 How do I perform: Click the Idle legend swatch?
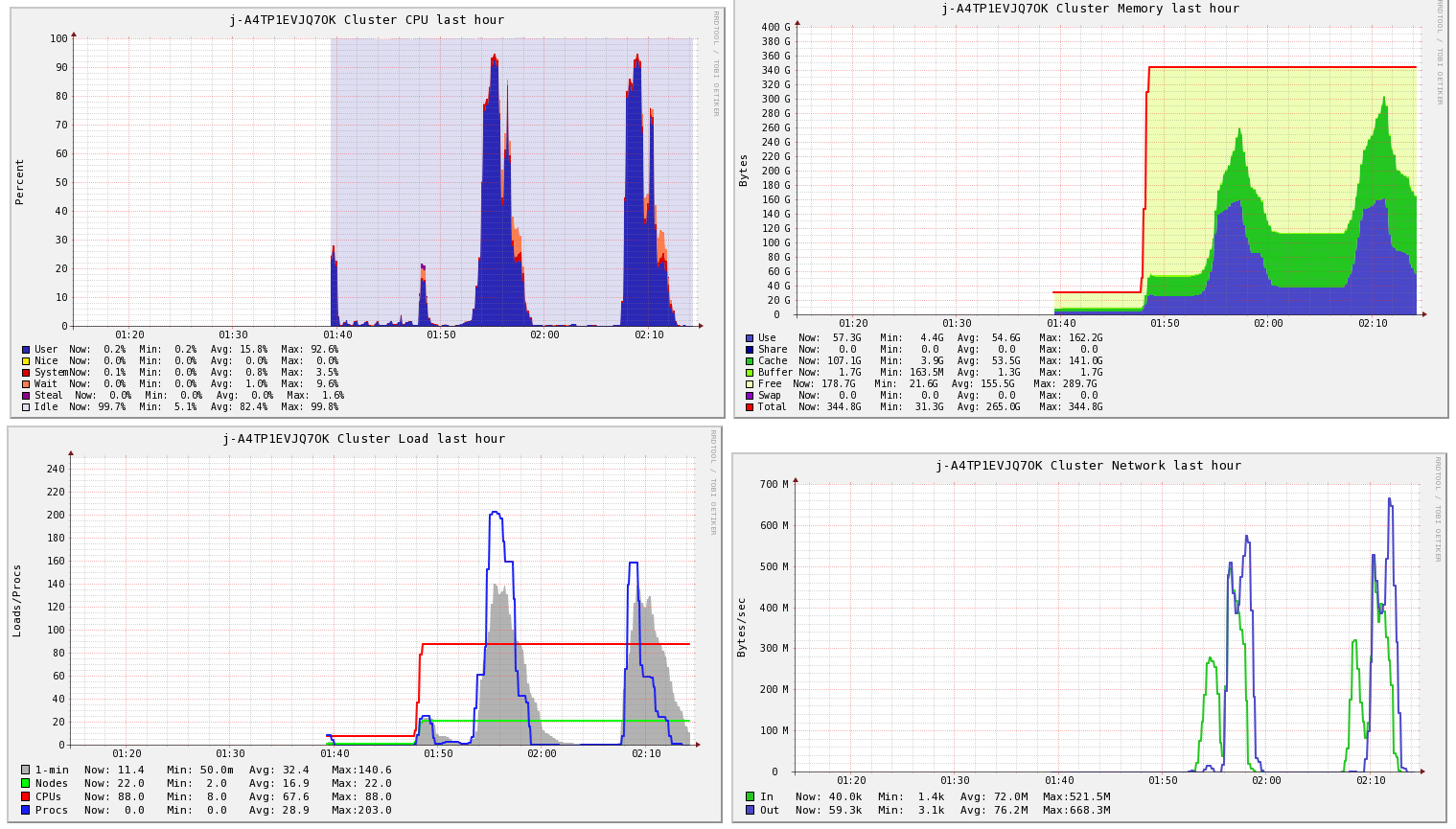[x=26, y=407]
